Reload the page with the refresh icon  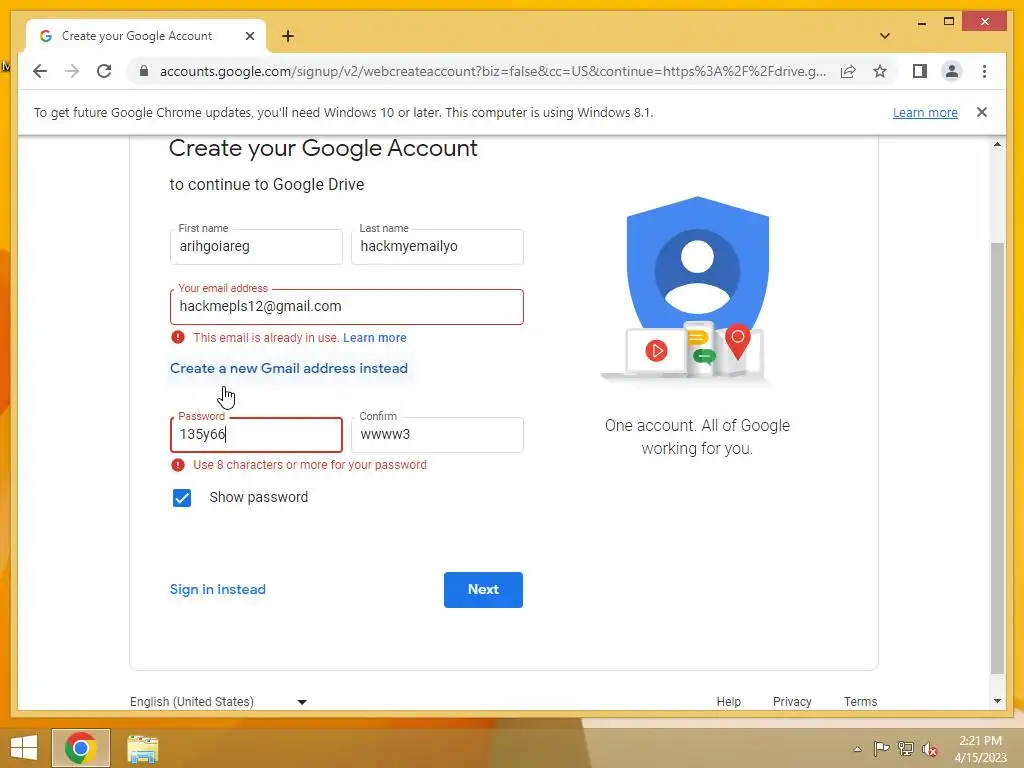click(x=104, y=71)
